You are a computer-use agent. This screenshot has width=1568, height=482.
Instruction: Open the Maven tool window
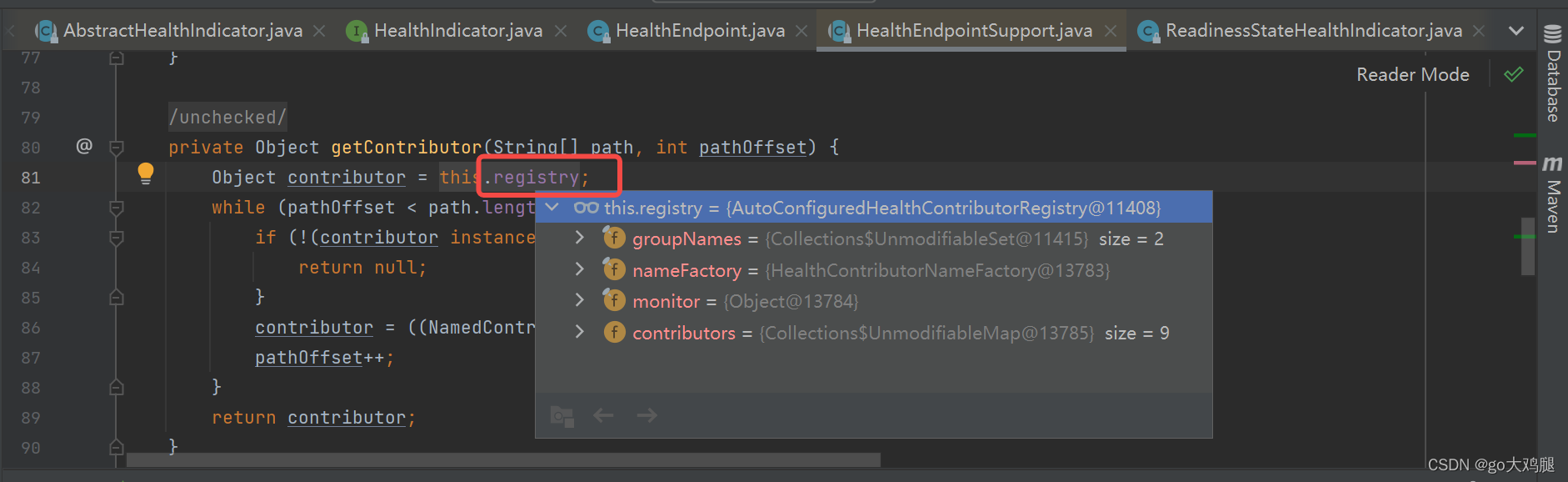pyautogui.click(x=1553, y=195)
